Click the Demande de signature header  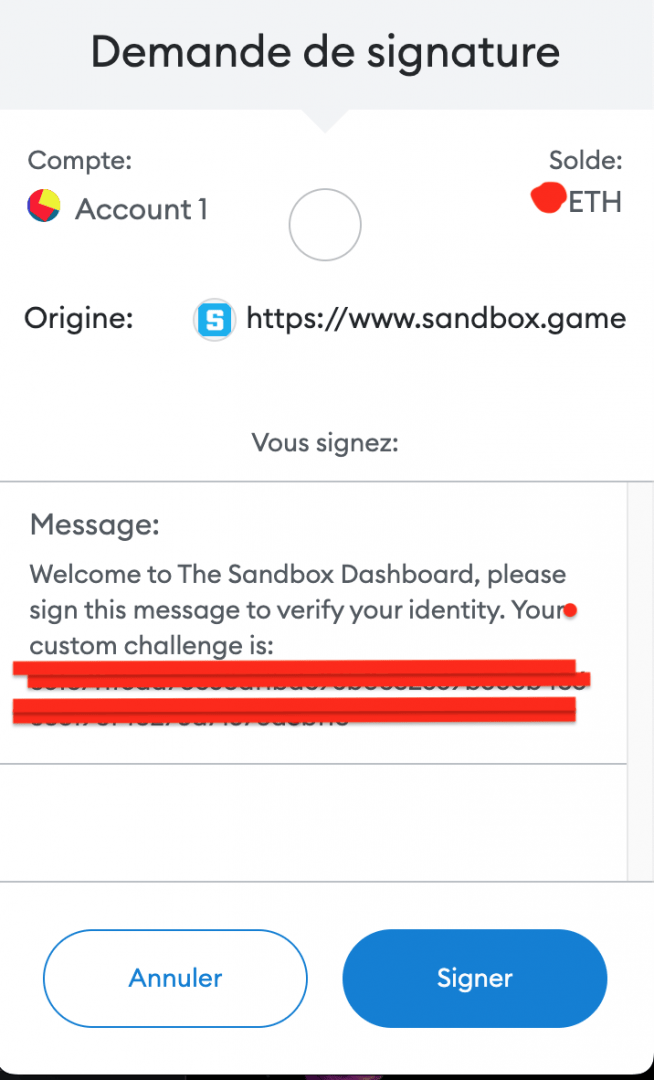pos(326,52)
